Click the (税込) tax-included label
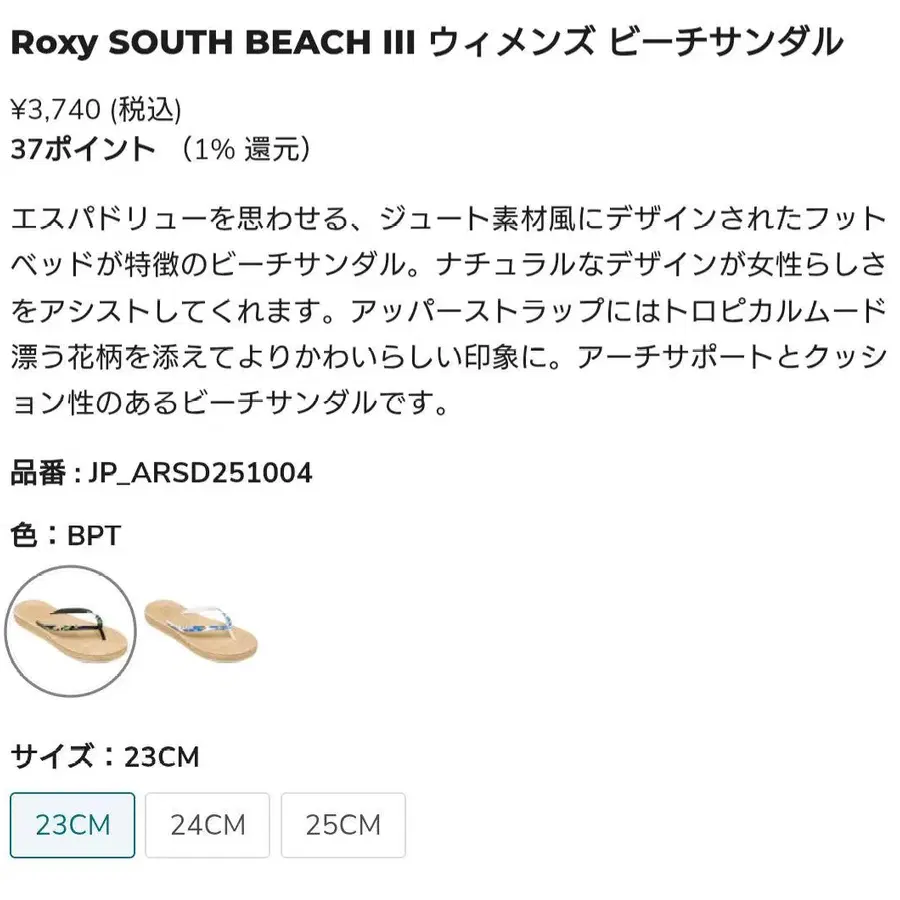 click(x=146, y=110)
